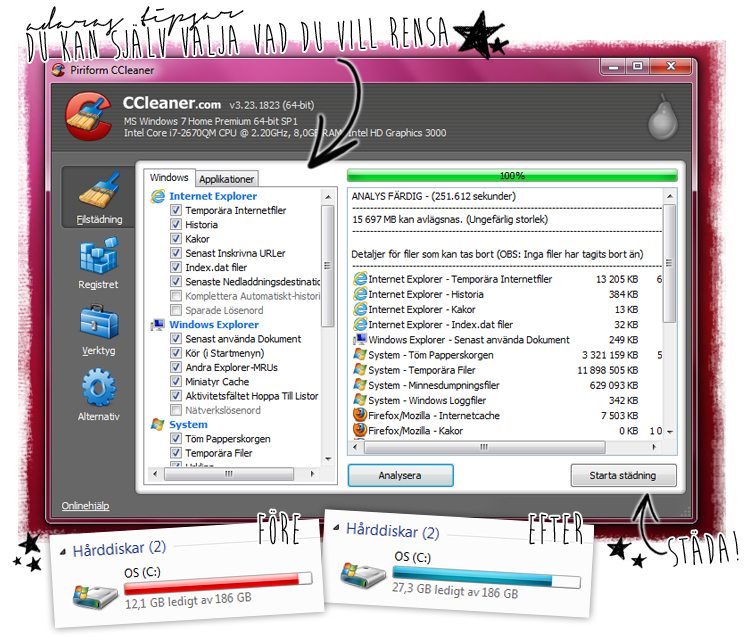750x637 pixels.
Task: Toggle Miniatyr Cache checkbox
Action: pos(176,382)
